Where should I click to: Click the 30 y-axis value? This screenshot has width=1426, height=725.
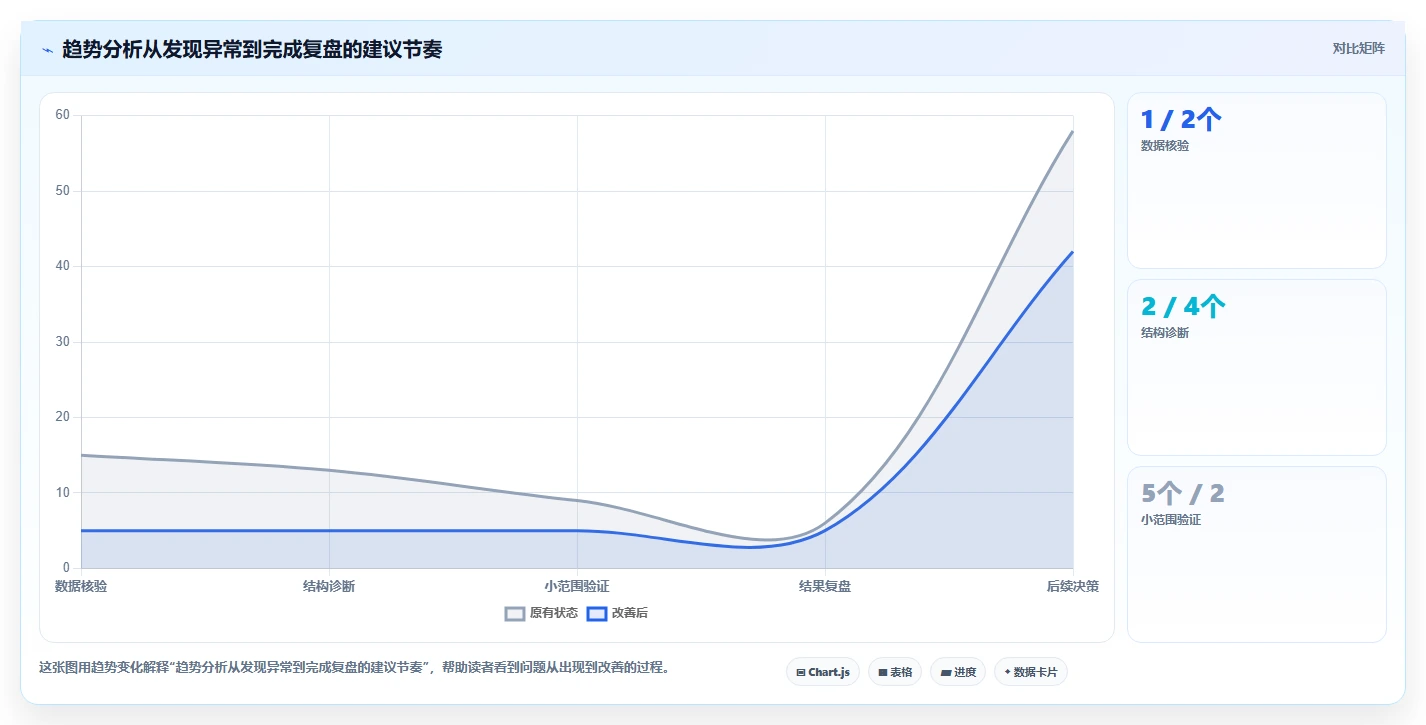point(63,342)
